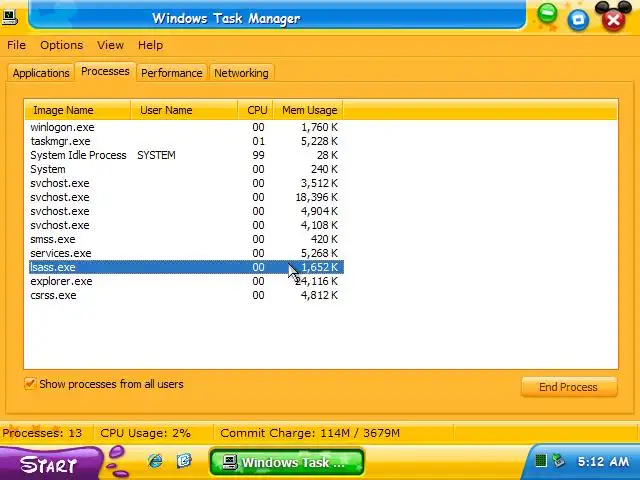The image size is (640, 480).
Task: Minimize the window with green button
Action: 547,14
